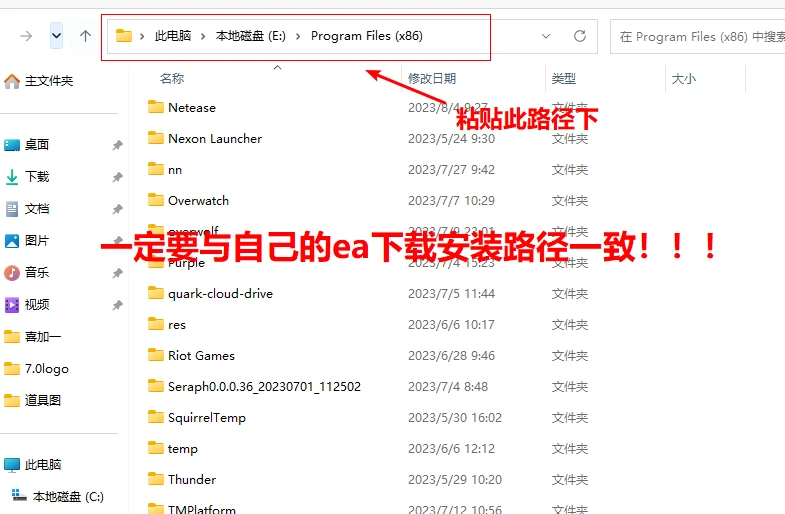Select the Thunder folder in the list
785x514 pixels.
[191, 479]
